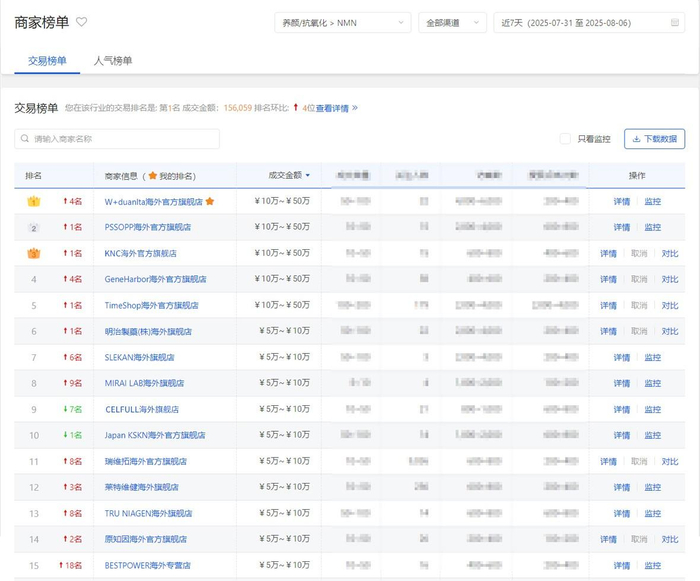
Task: Open TimeShop海外官方旗舰店 store link
Action: [151, 305]
